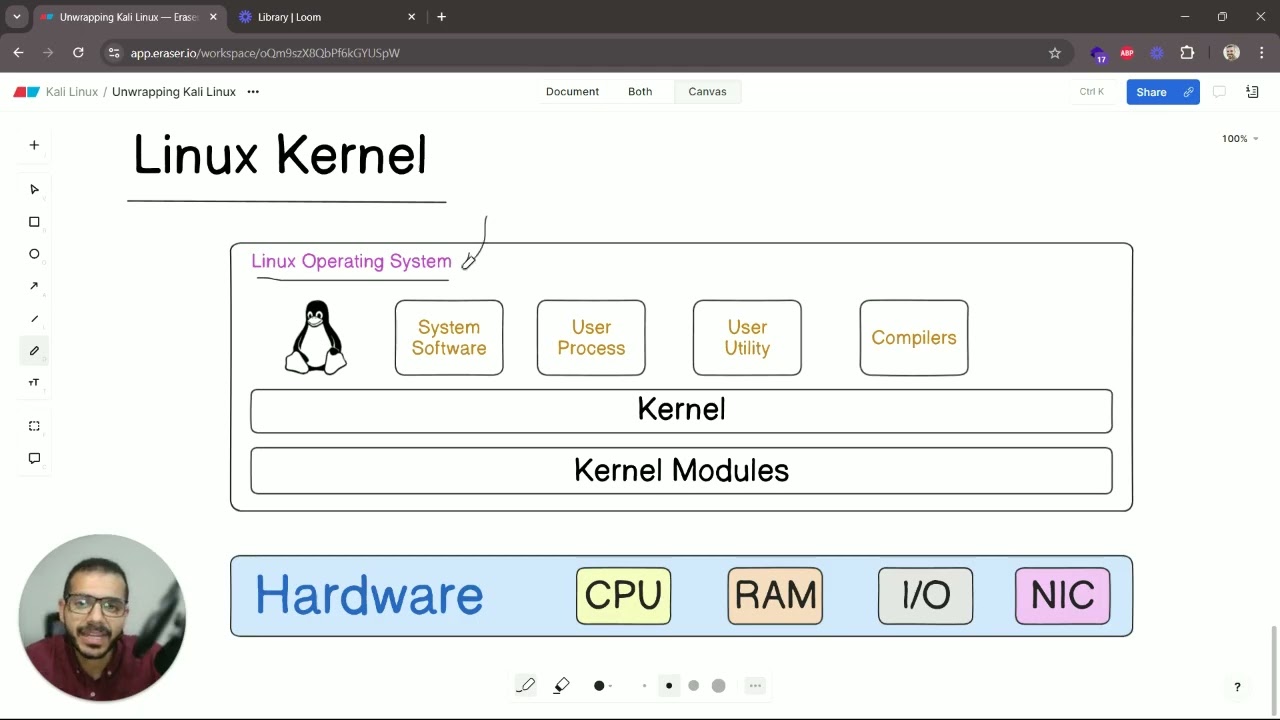
Task: Choose the pen in bottom drawing bar
Action: [526, 685]
